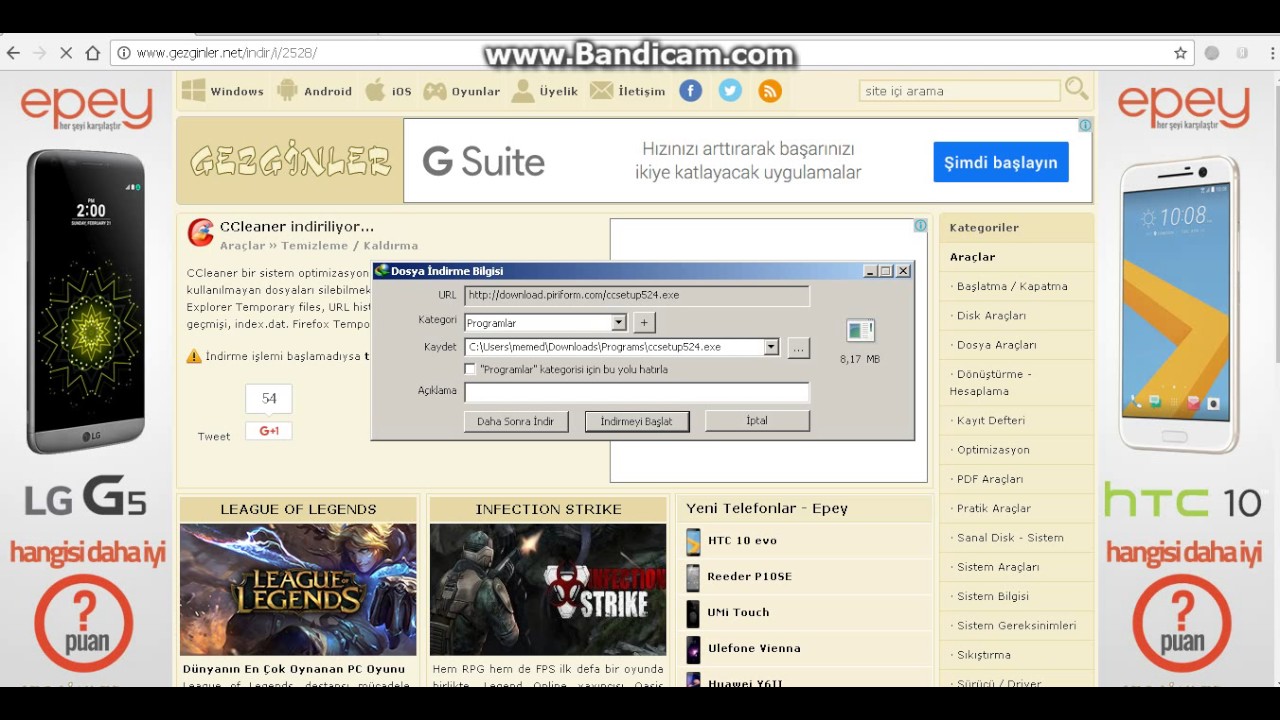Click the Google +1 button
Screen dimensions: 1280x720
click(x=269, y=431)
